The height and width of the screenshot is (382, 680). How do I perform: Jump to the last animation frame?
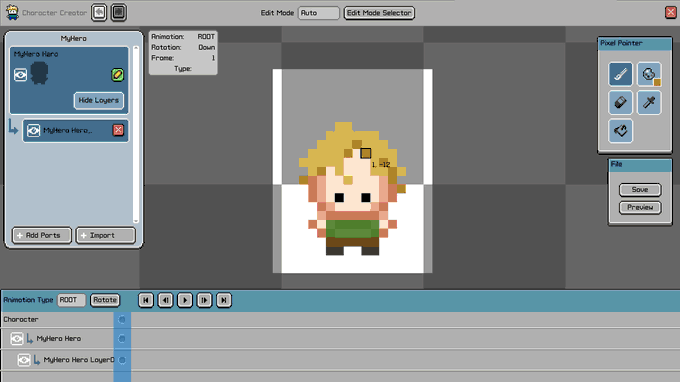224,300
